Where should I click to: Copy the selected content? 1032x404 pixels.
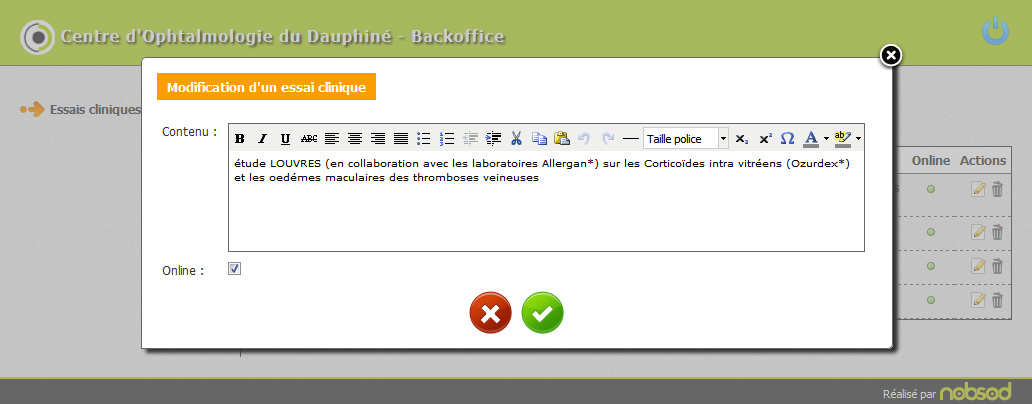[539, 139]
